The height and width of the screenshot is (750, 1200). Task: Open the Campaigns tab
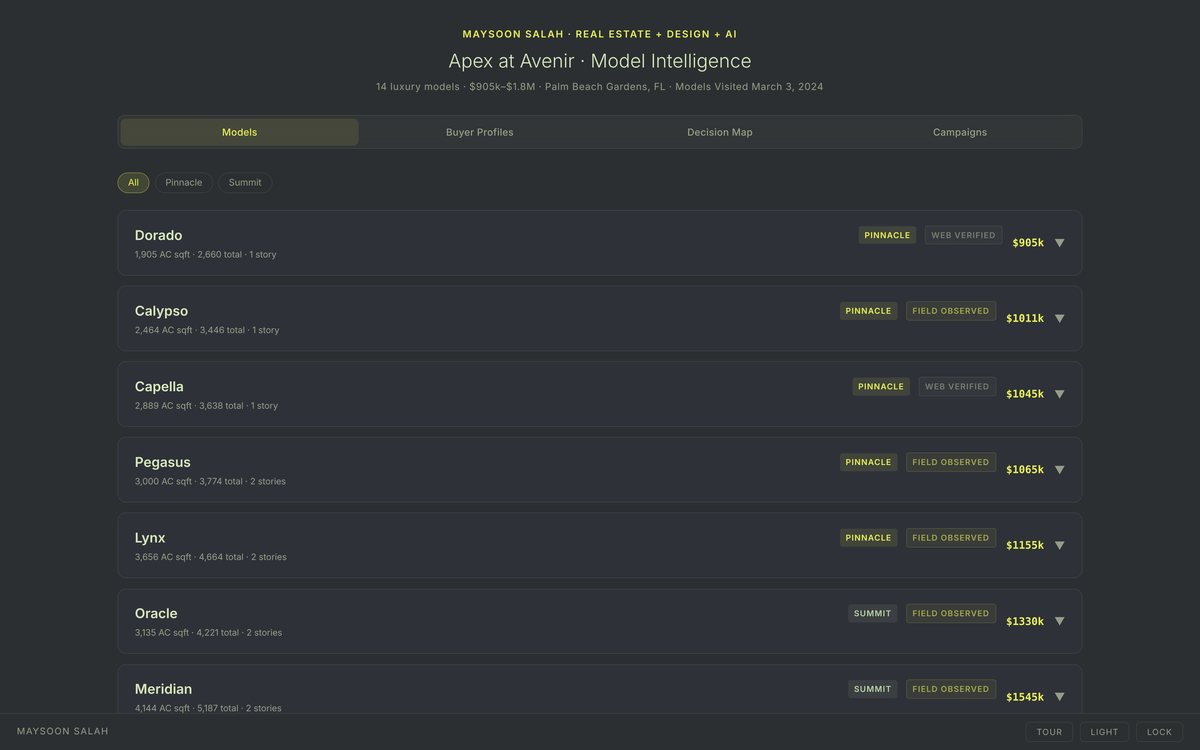tap(960, 132)
